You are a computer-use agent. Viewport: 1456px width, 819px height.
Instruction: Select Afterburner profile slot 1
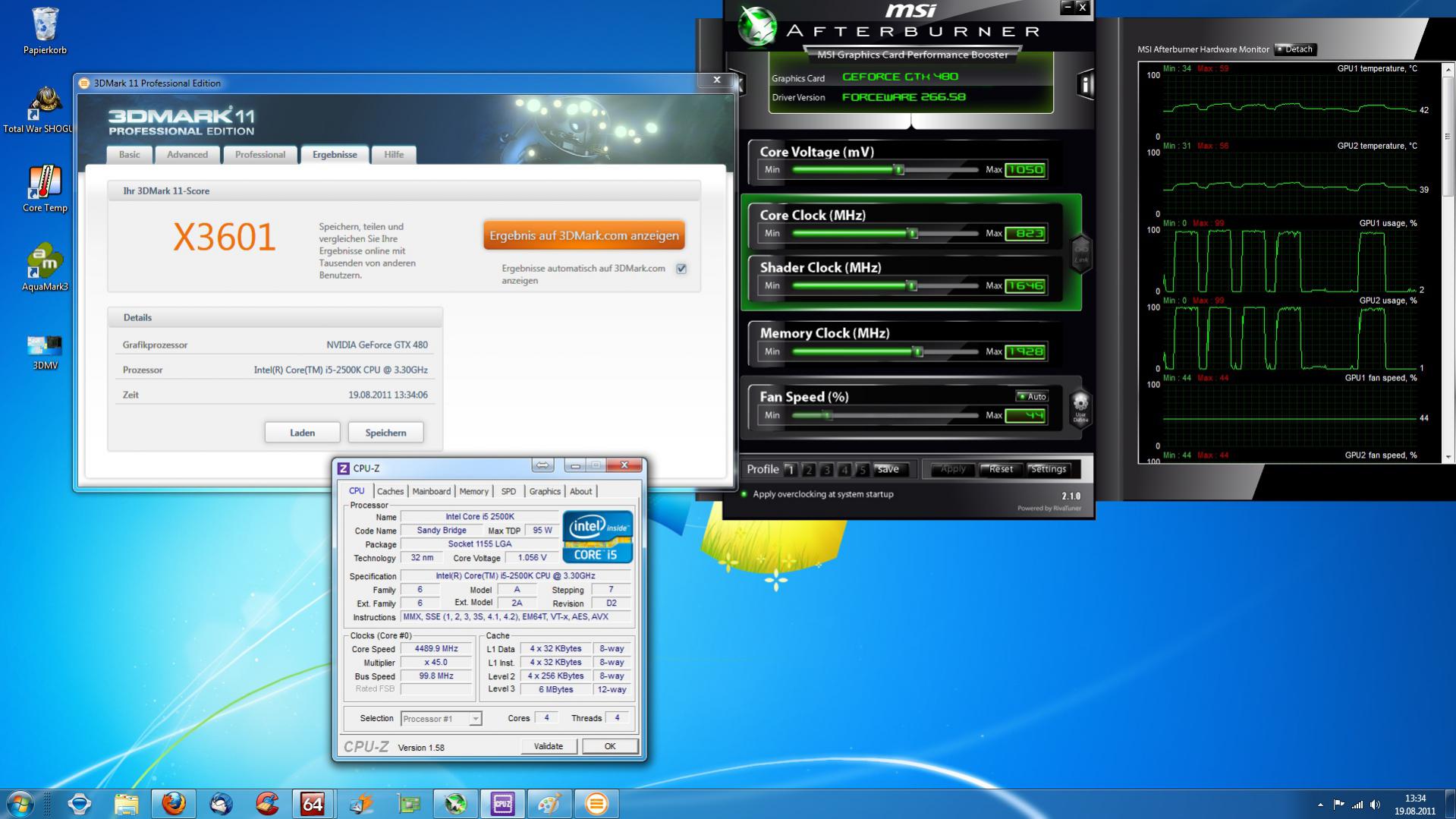click(791, 470)
